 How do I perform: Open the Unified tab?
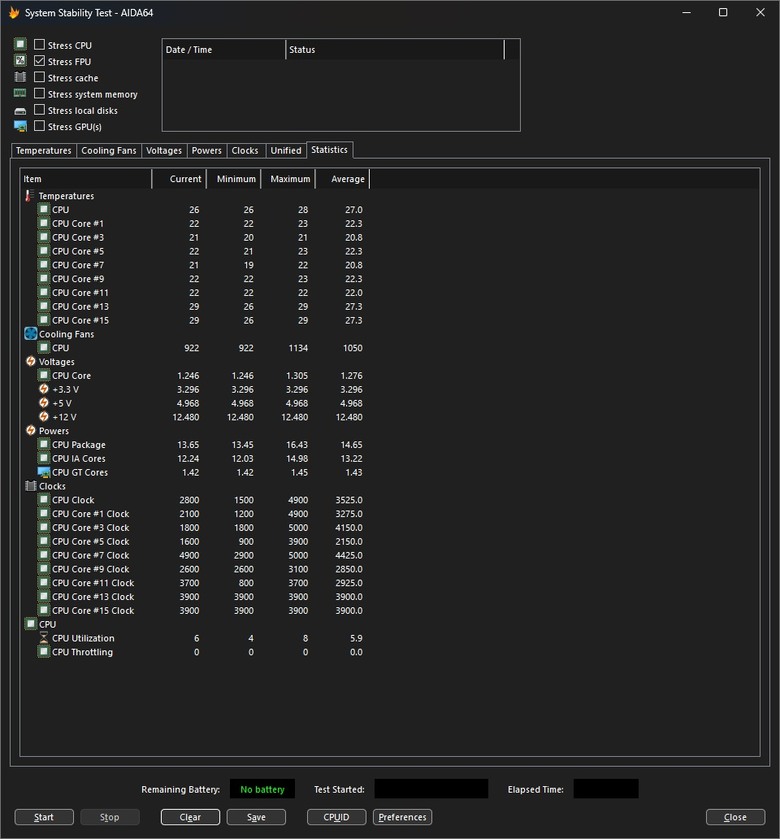pyautogui.click(x=285, y=151)
